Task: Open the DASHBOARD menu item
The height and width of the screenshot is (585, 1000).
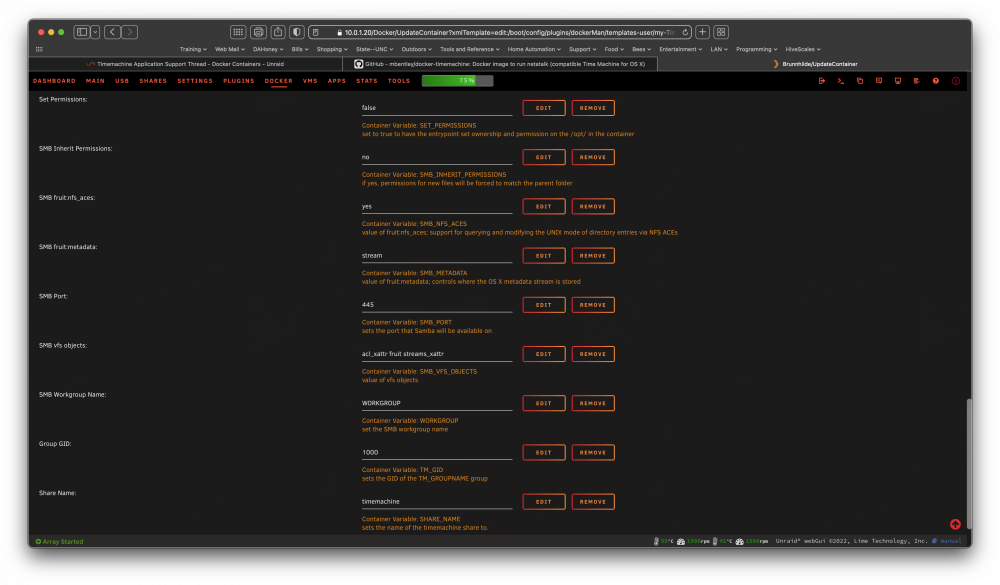Action: (54, 81)
